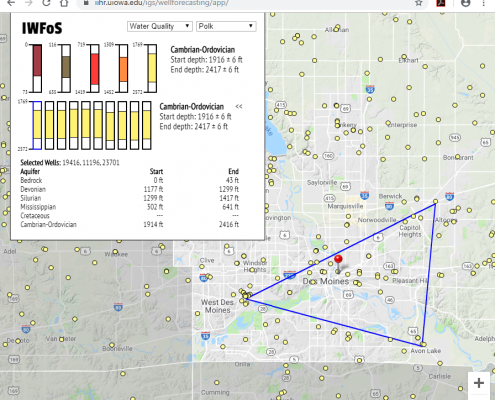Click the Cretaceous aquifer row
This screenshot has width=495, height=400.
[130, 216]
